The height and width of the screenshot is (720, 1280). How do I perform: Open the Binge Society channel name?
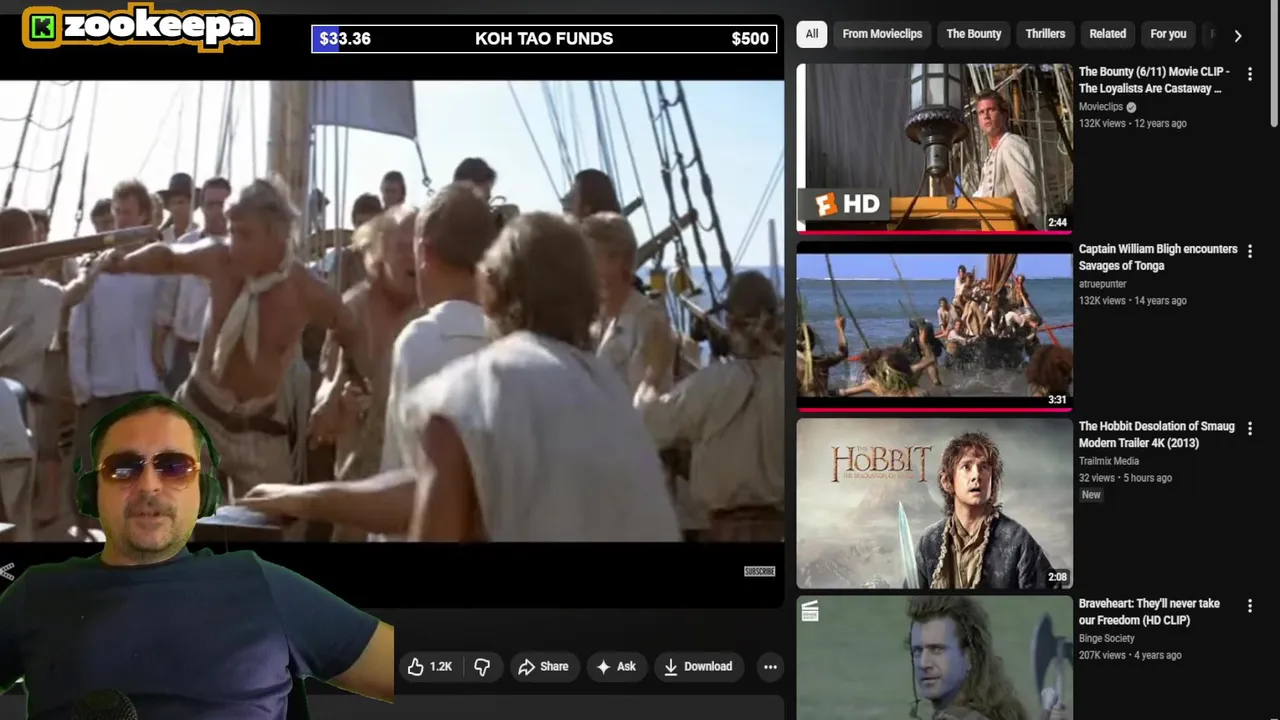1106,638
